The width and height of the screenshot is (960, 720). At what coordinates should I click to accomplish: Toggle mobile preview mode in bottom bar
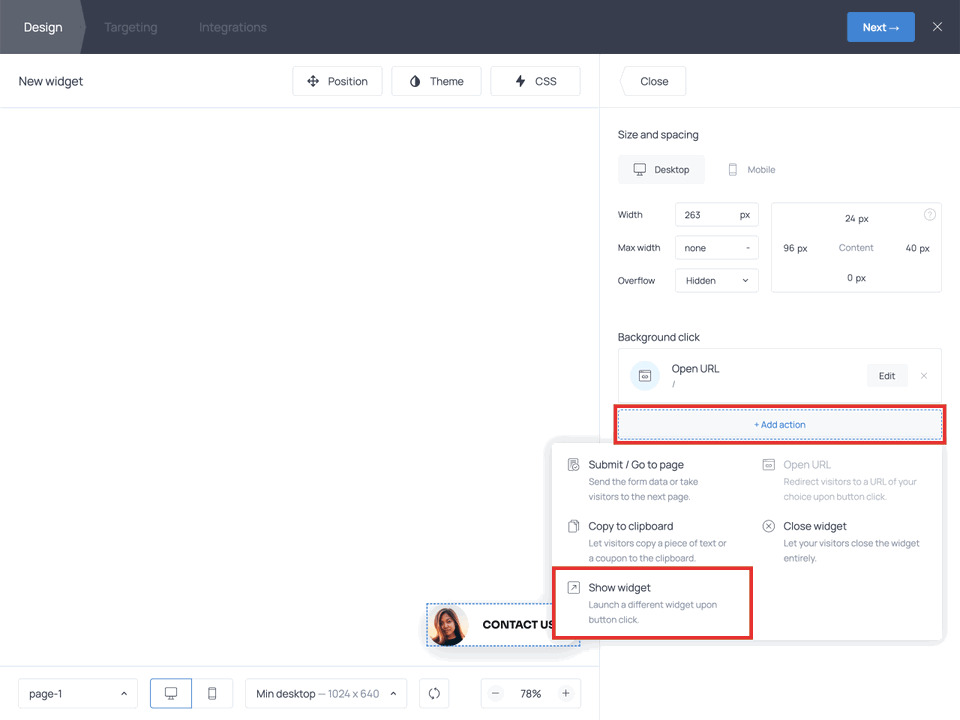(210, 693)
